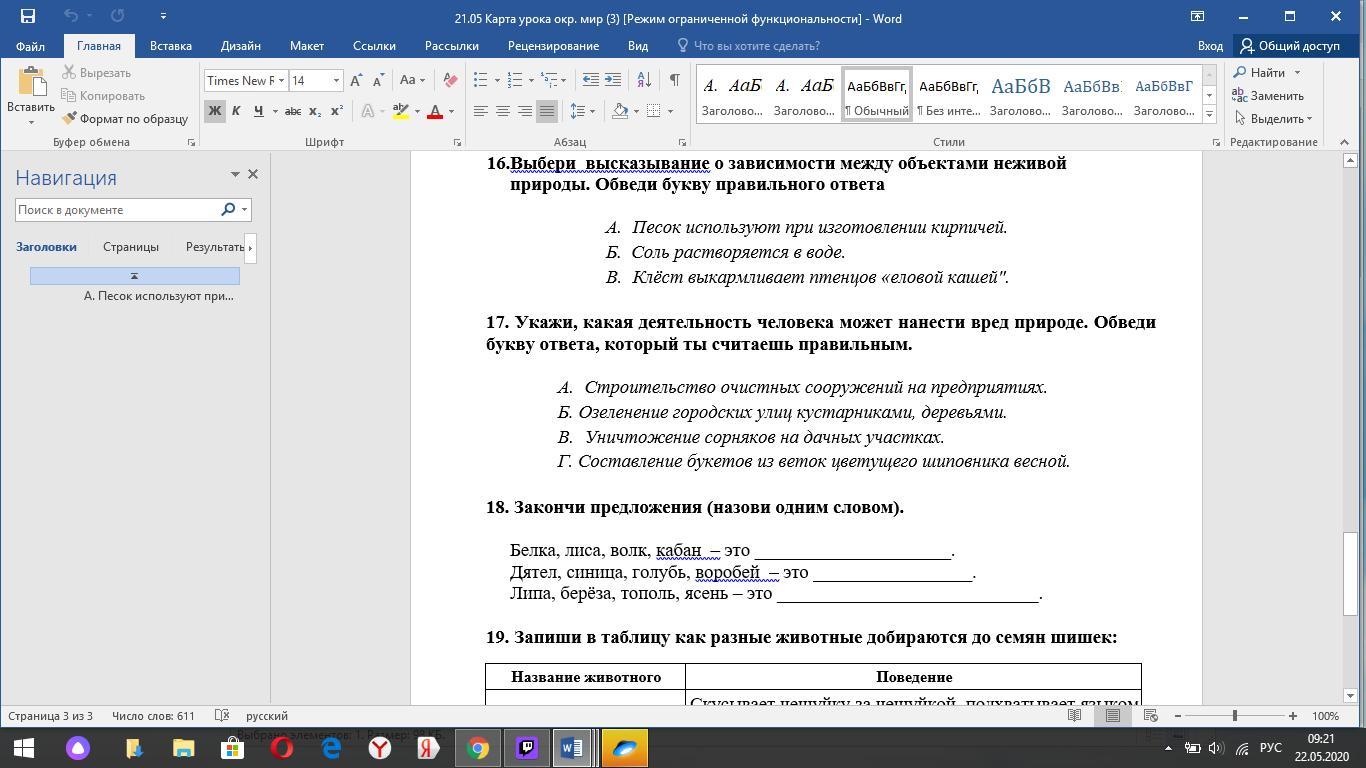Click the Вставить paste icon
This screenshot has height=768, width=1366.
click(30, 83)
